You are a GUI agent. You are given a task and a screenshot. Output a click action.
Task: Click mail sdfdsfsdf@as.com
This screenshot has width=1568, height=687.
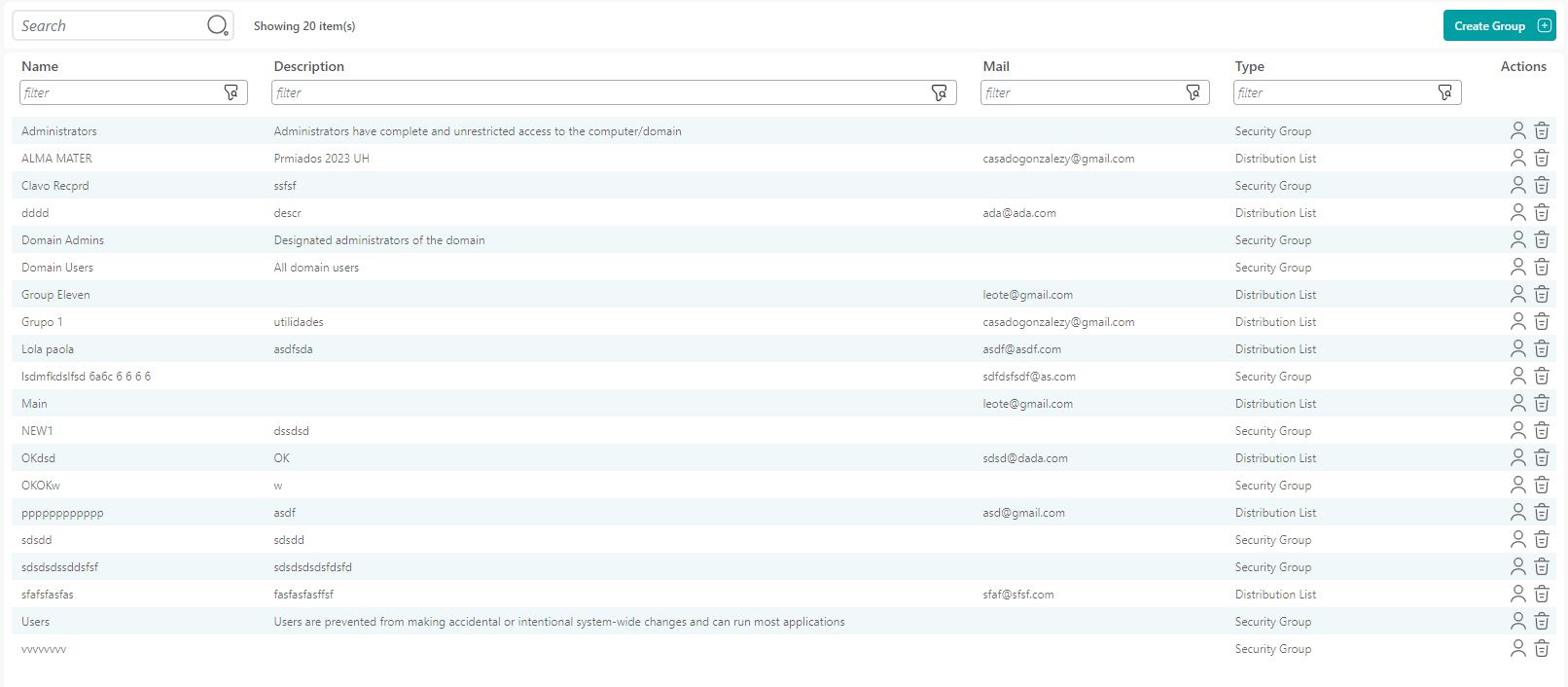(x=1029, y=377)
